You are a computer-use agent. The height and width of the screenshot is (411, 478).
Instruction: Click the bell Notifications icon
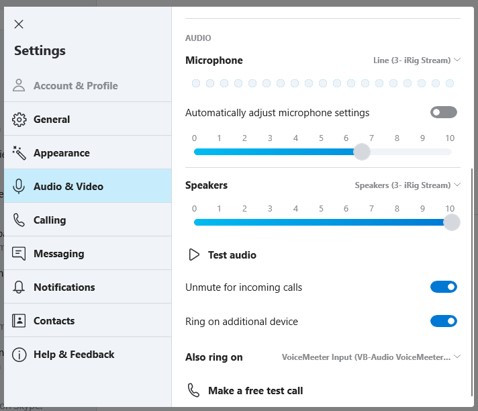pos(19,287)
